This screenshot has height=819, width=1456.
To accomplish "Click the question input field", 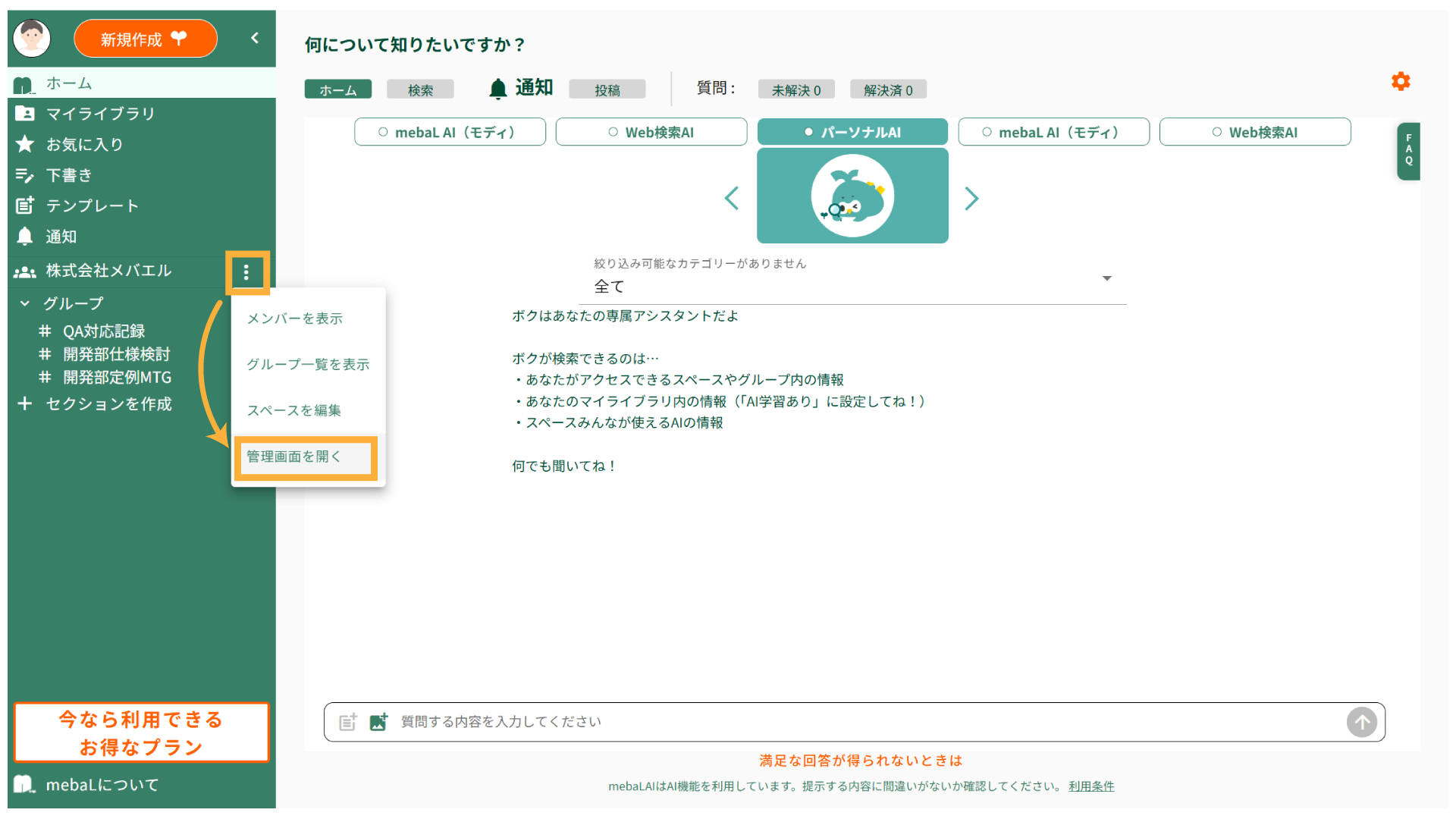I will pyautogui.click(x=834, y=722).
